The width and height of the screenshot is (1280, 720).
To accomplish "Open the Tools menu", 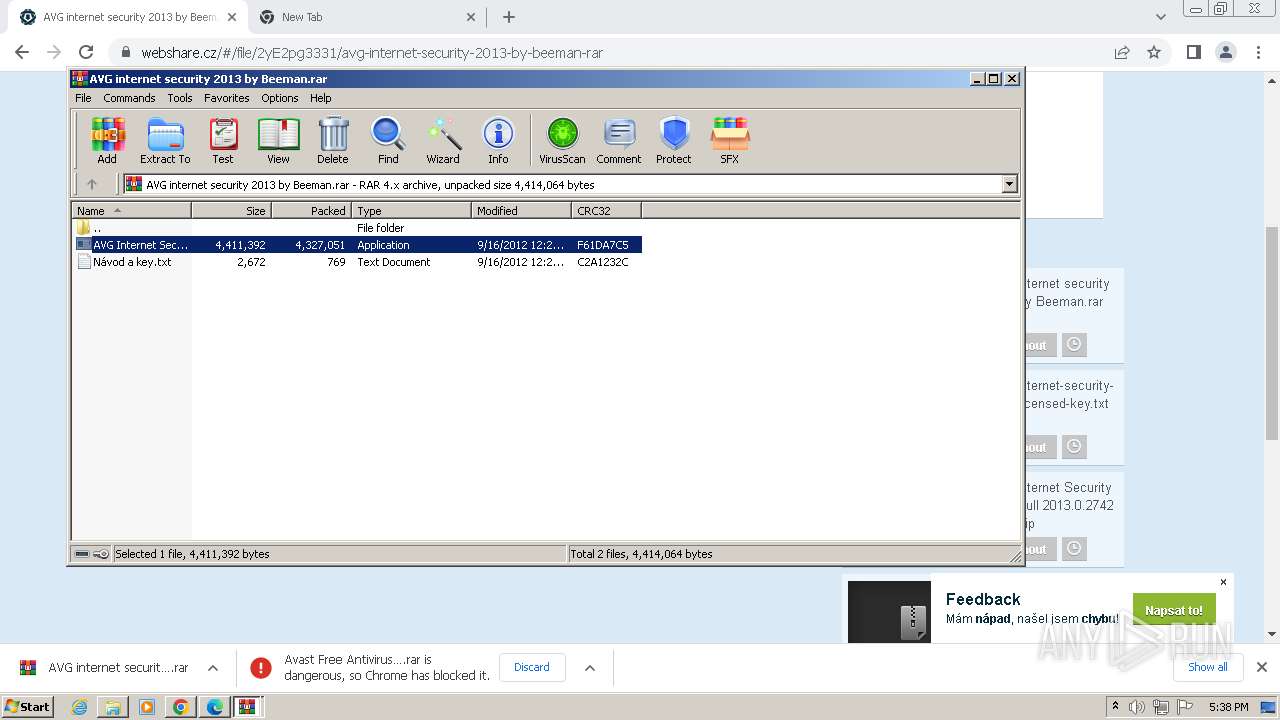I will (x=180, y=98).
